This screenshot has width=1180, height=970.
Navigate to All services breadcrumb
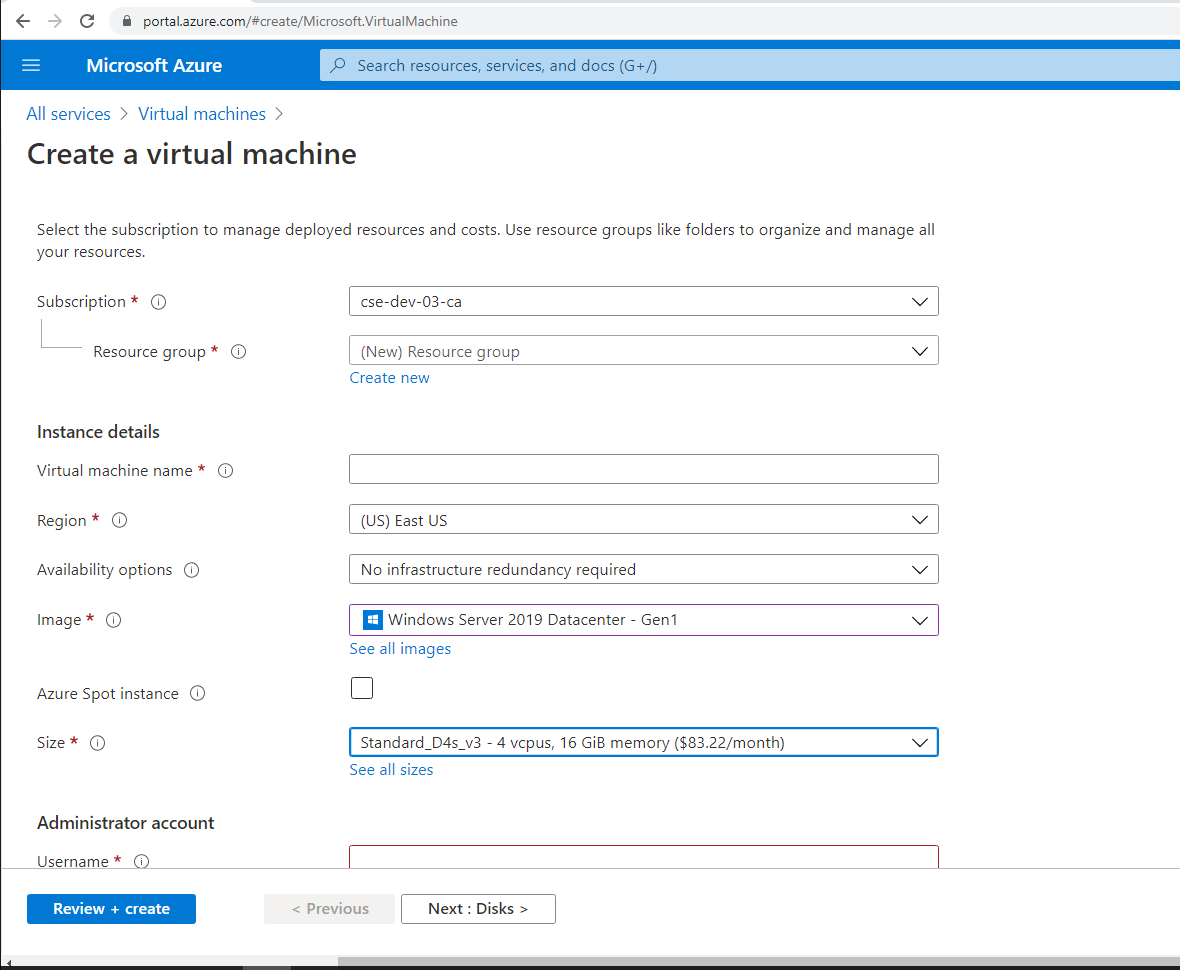pyautogui.click(x=68, y=113)
